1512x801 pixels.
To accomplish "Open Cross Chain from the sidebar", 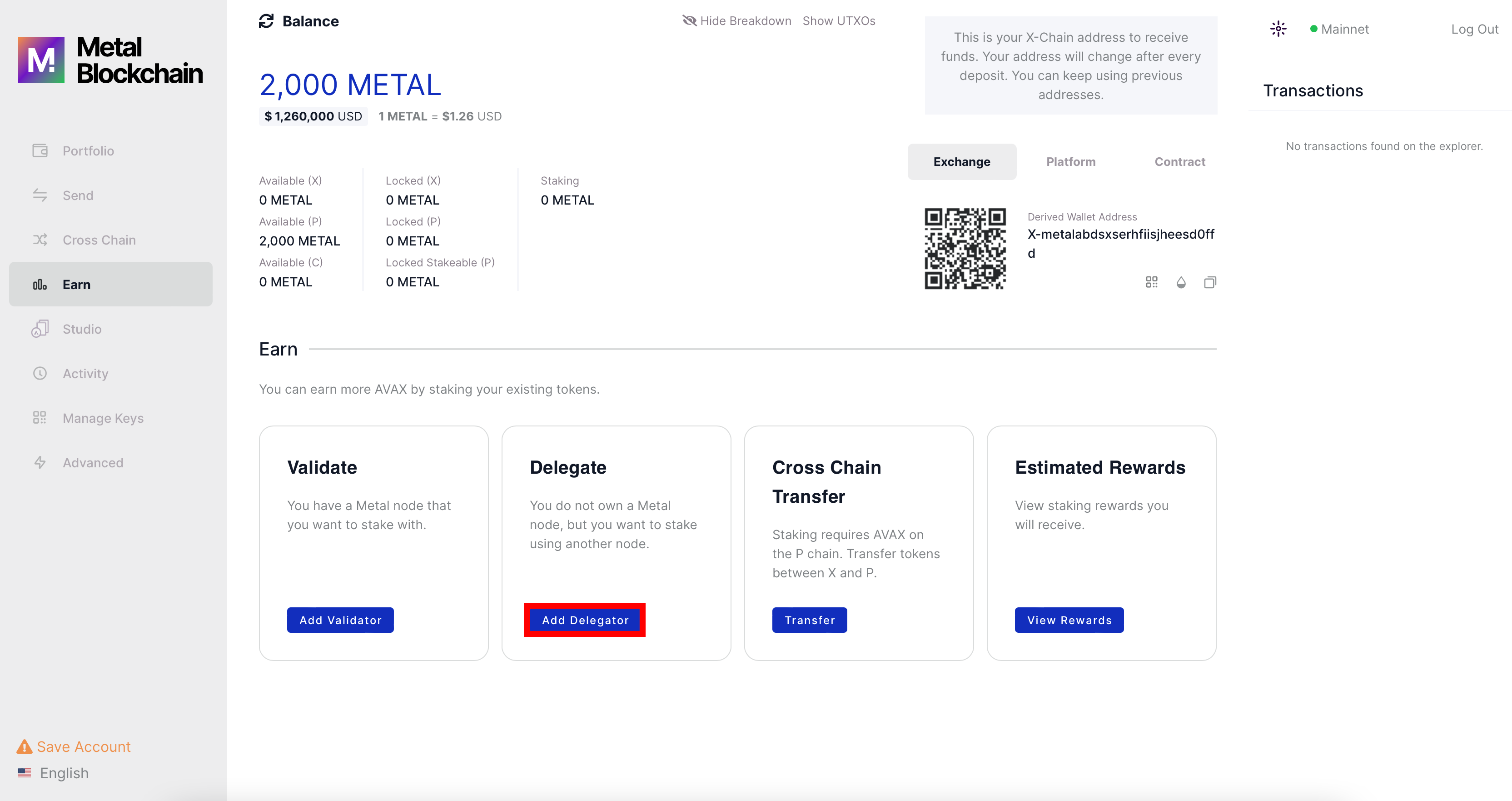I will point(99,240).
